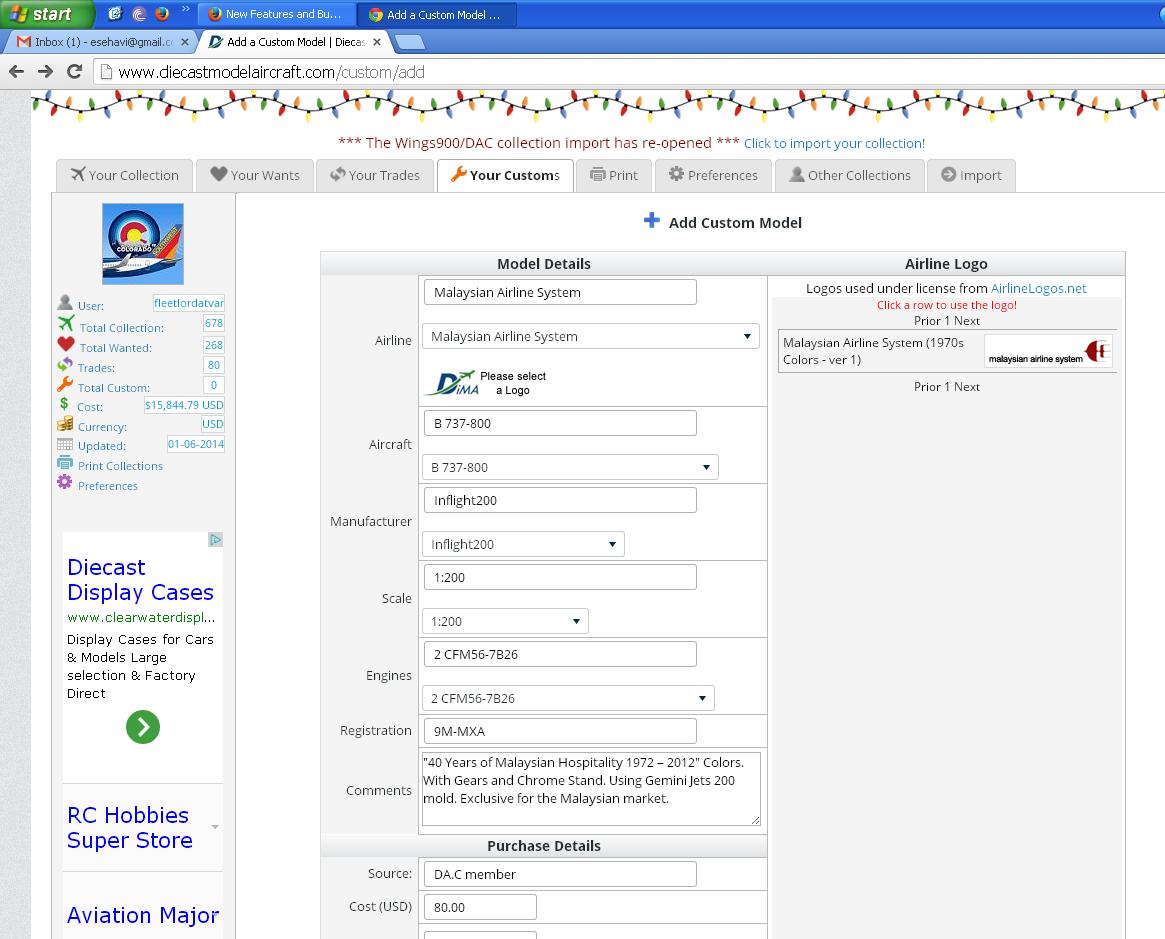Switch to Add a Custom Model taskbar window

click(437, 14)
